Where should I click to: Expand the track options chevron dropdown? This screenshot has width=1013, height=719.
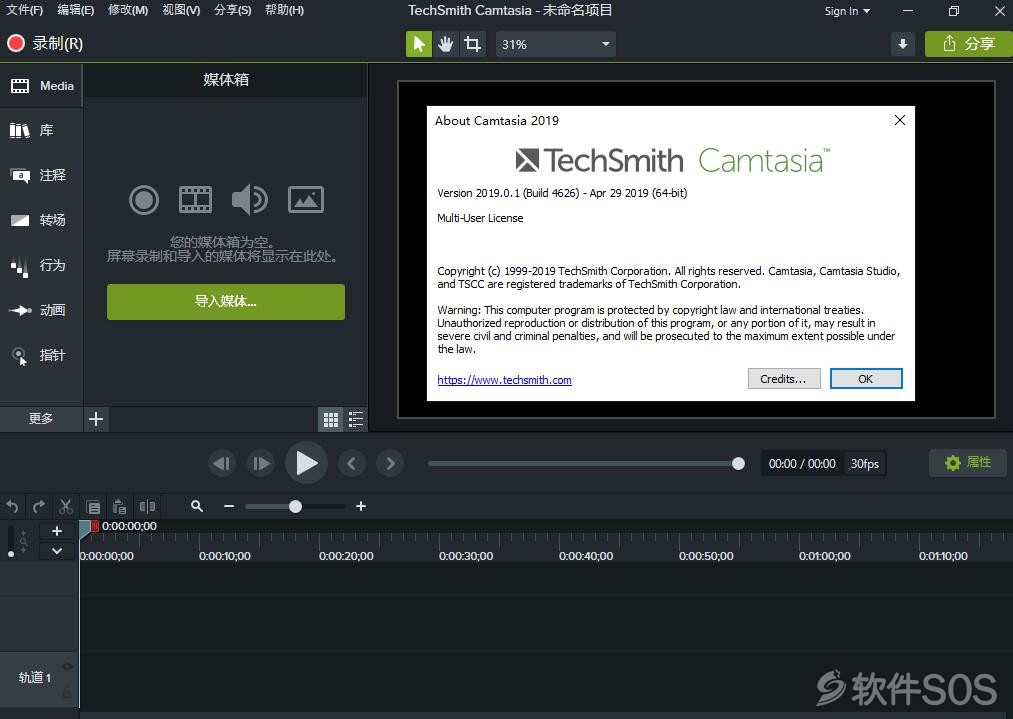point(57,551)
